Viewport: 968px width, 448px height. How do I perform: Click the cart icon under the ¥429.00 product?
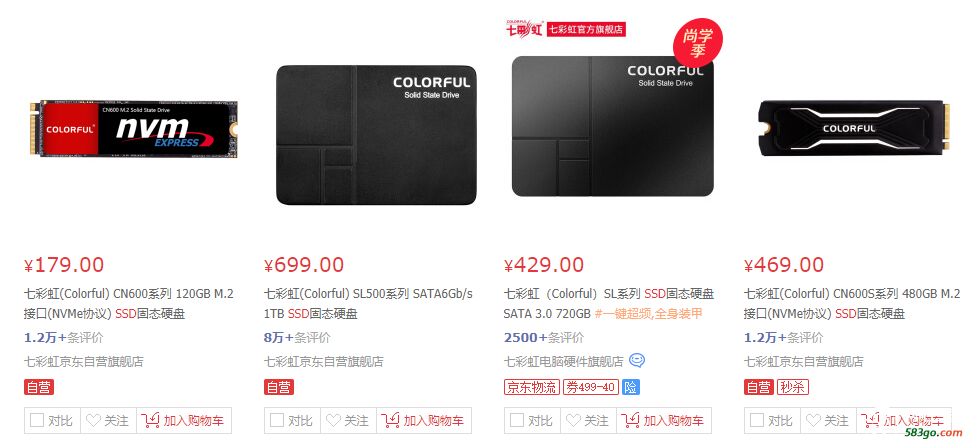point(630,421)
